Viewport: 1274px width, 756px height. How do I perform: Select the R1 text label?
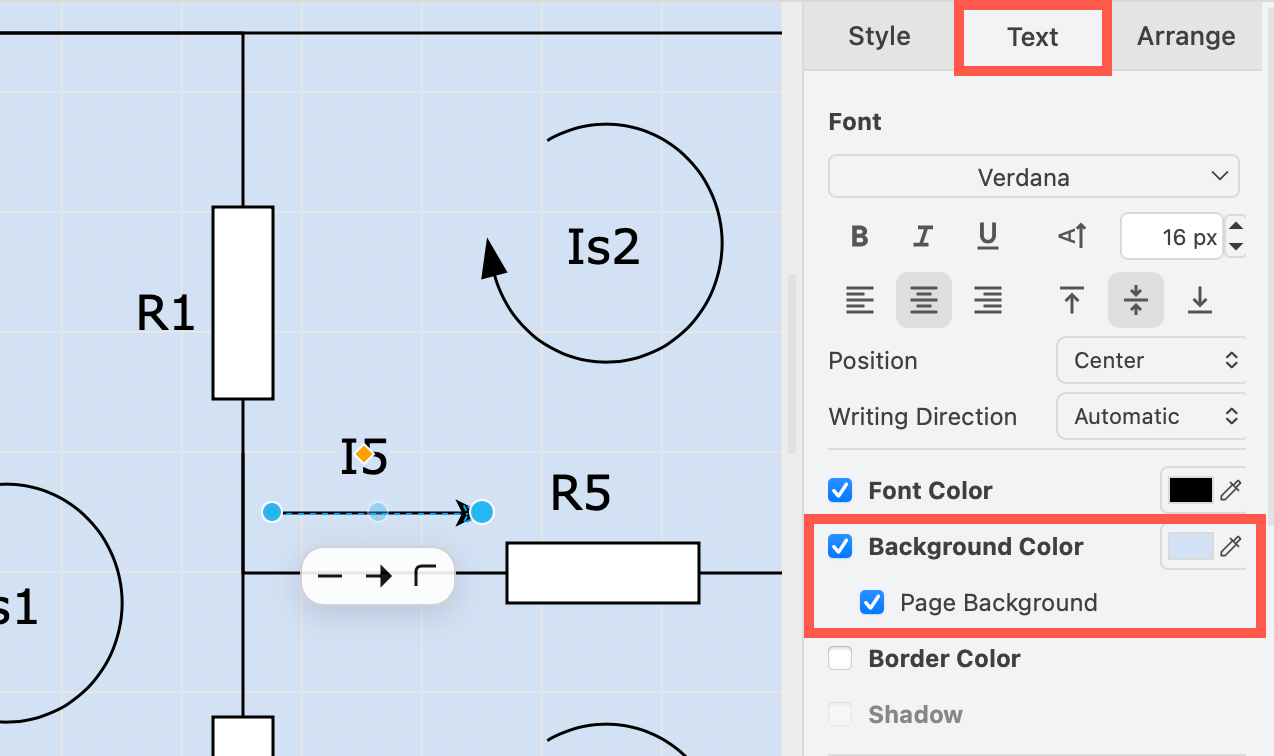click(x=166, y=313)
